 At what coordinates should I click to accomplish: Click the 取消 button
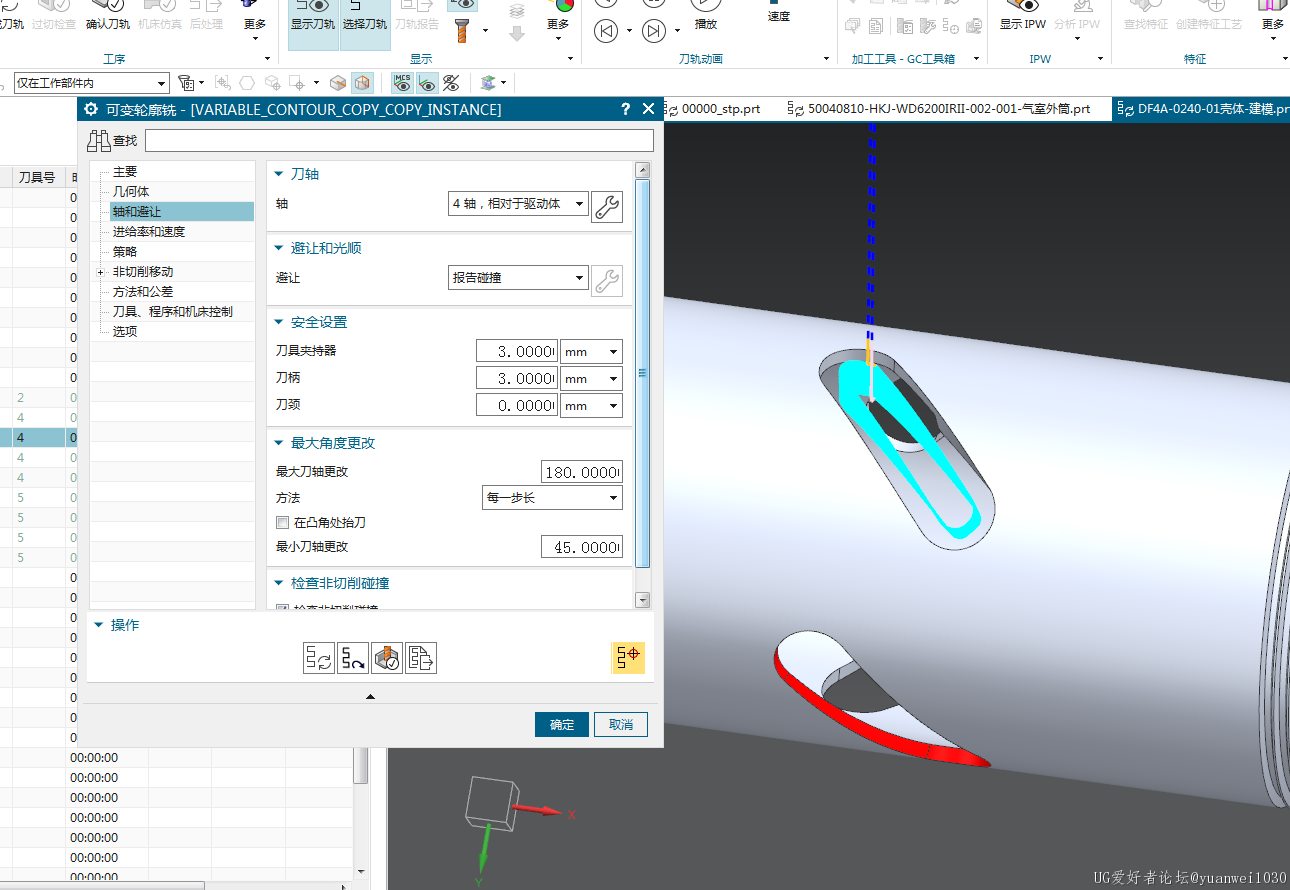click(621, 725)
